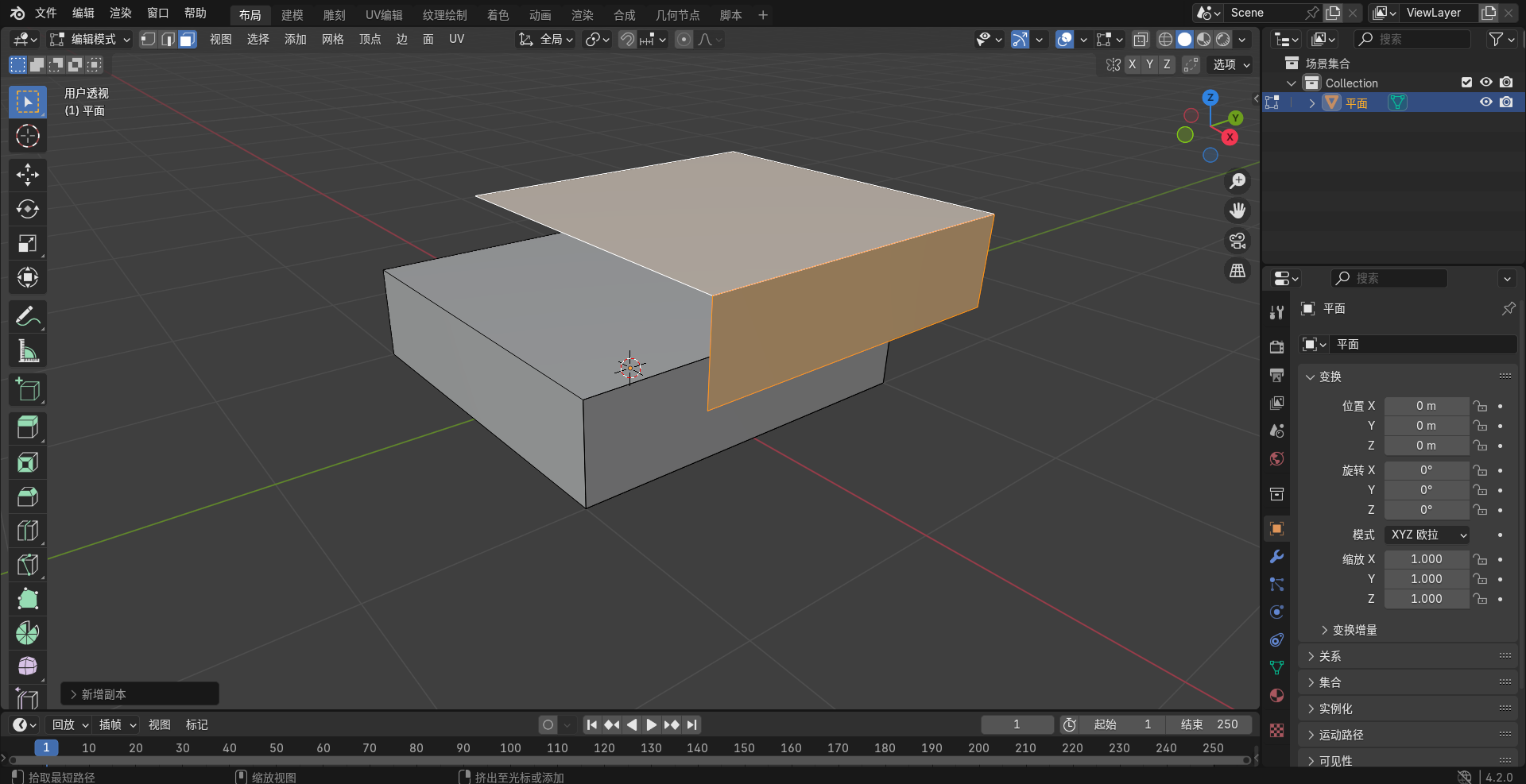
Task: Open the 全局 transform orientation dropdown
Action: click(545, 39)
